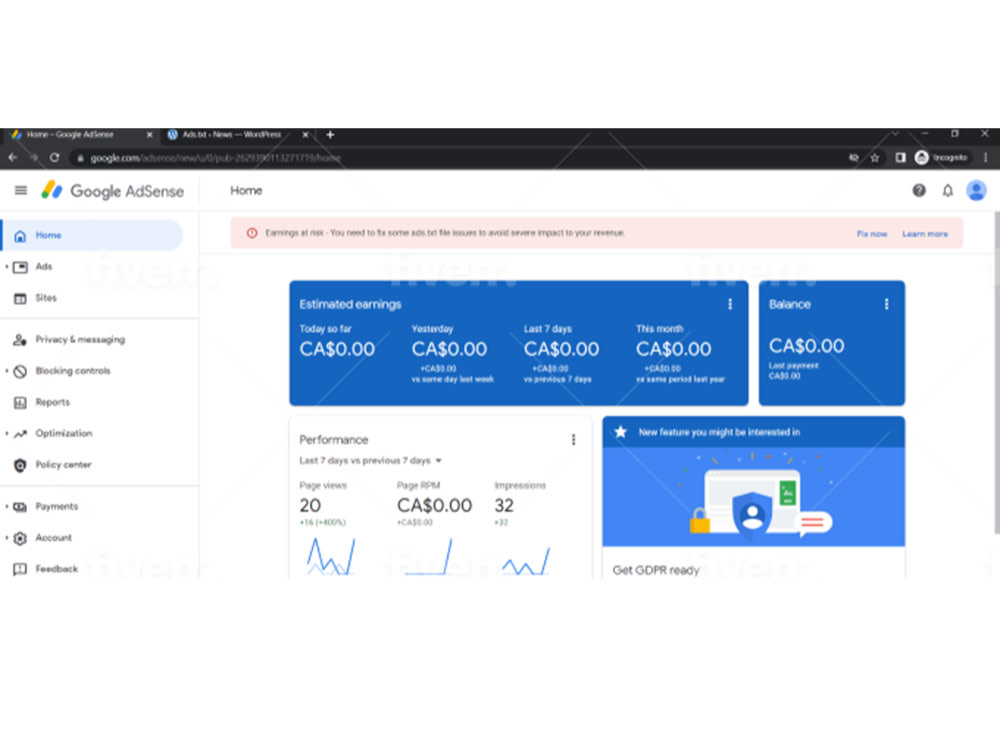Expand the Payments menu arrow

6,506
